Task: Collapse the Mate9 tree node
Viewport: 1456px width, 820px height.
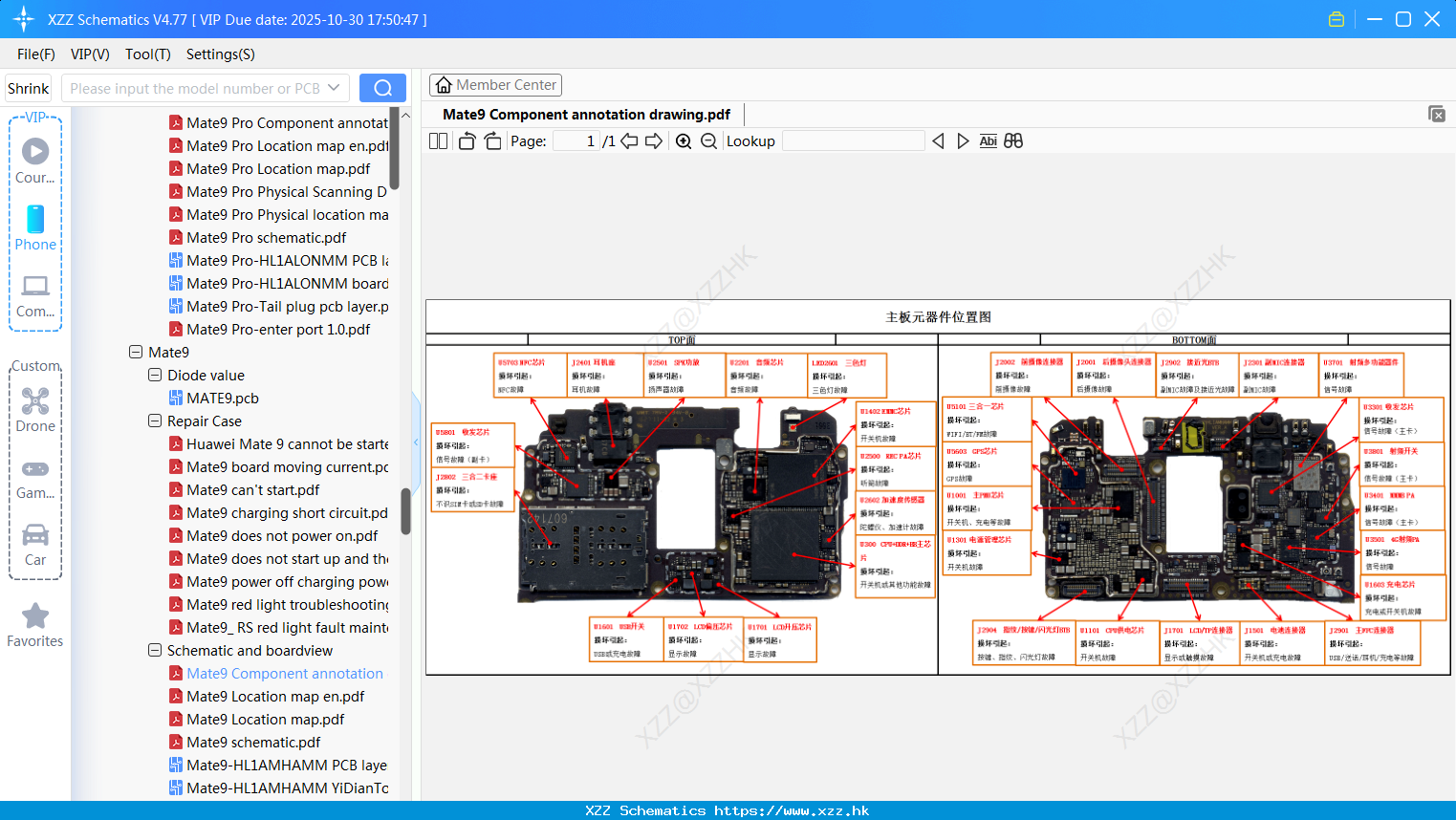Action: (x=136, y=352)
